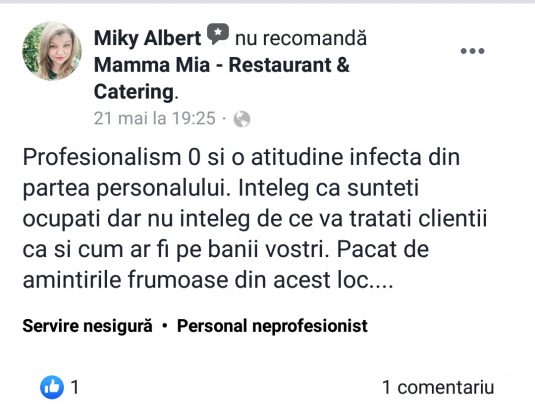Click the Miky Albert name link
This screenshot has width=535, height=420.
click(147, 38)
